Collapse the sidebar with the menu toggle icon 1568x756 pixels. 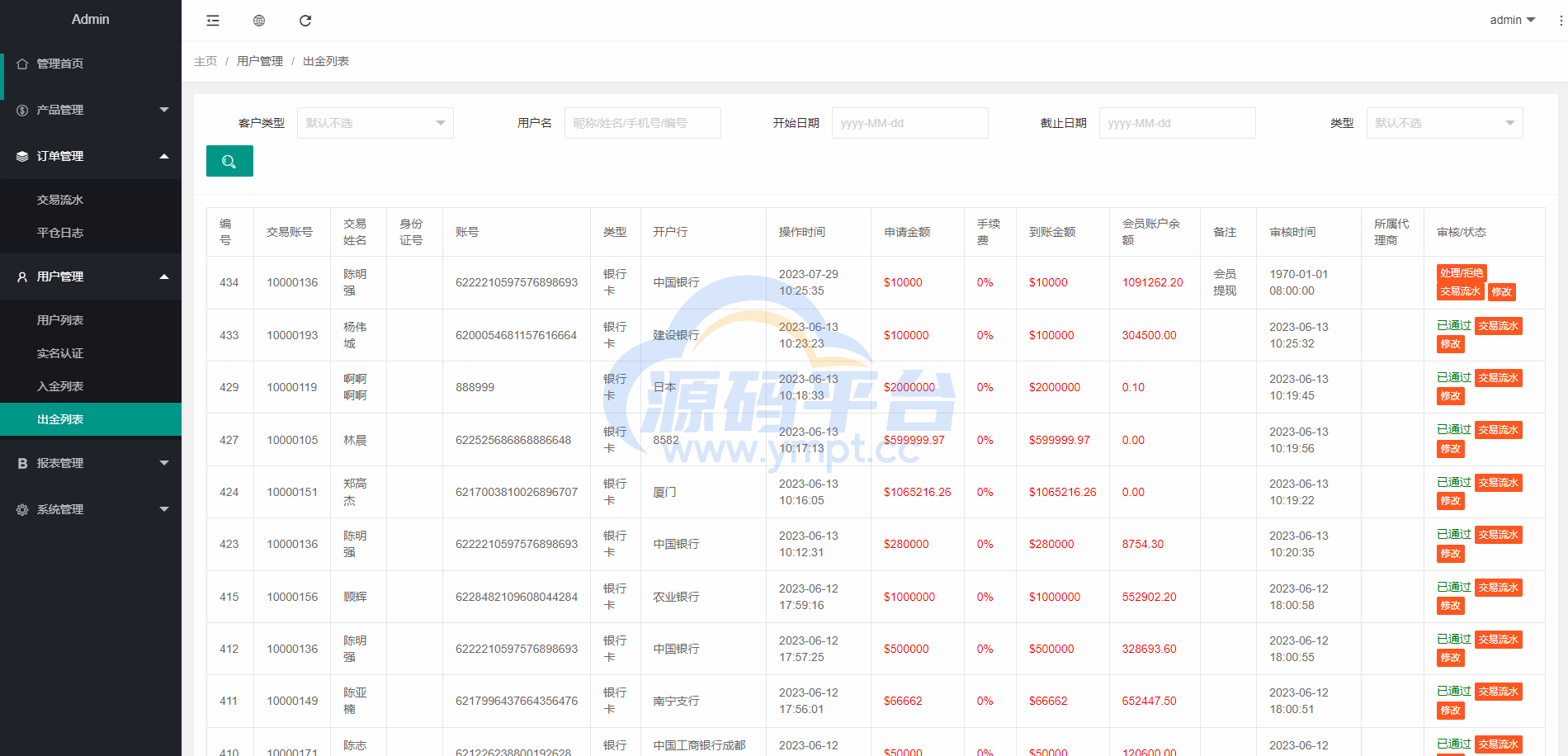click(x=213, y=21)
